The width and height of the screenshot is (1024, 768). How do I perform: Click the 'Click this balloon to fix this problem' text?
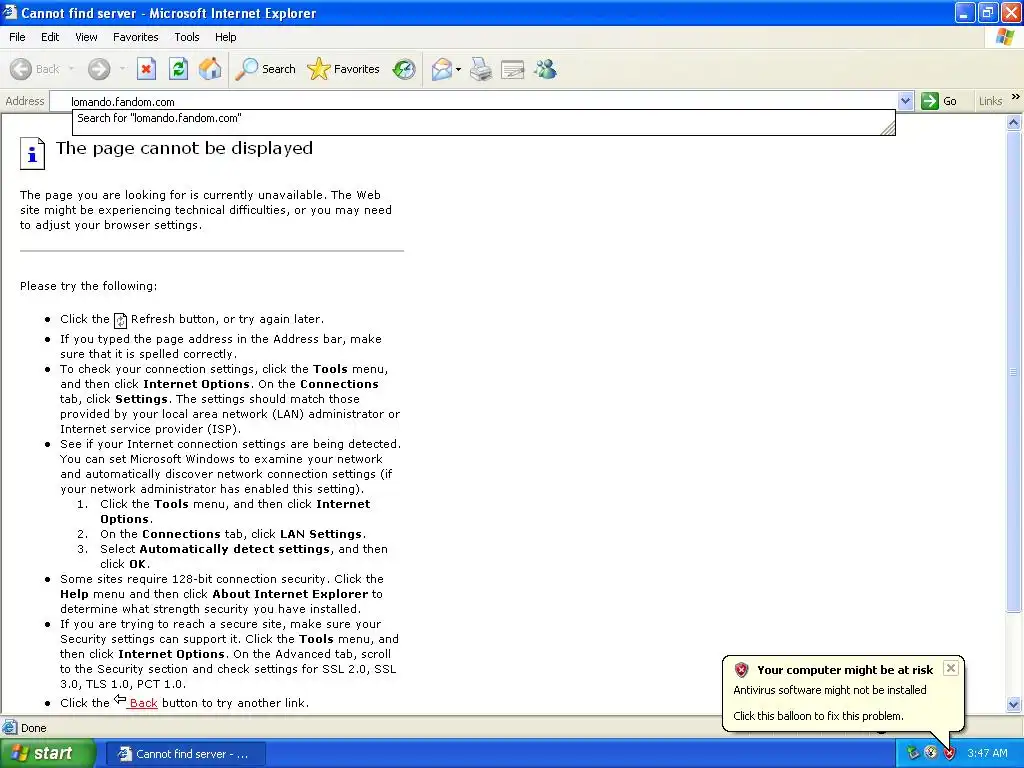click(x=818, y=716)
